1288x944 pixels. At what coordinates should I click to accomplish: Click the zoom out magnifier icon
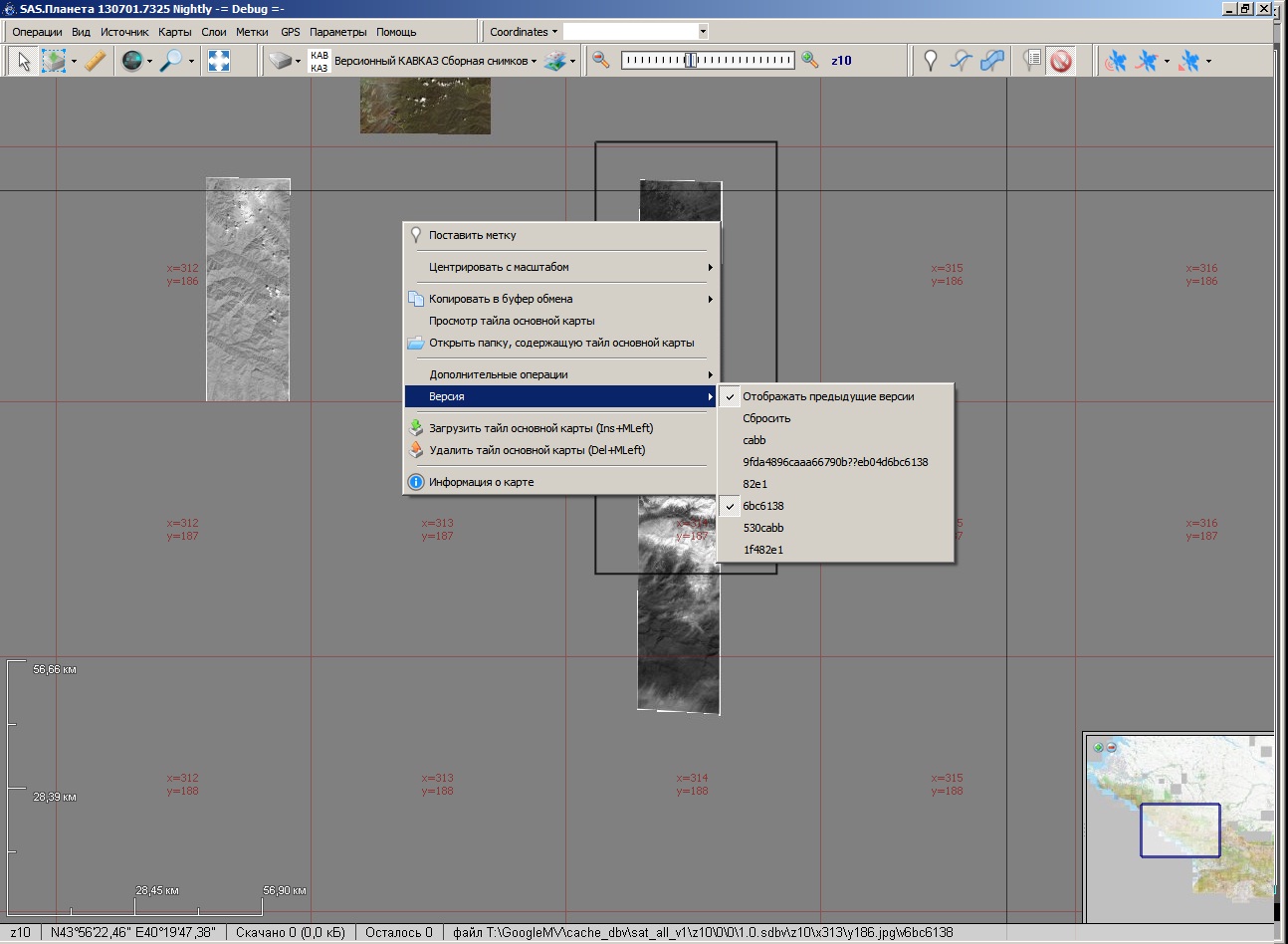(x=601, y=61)
